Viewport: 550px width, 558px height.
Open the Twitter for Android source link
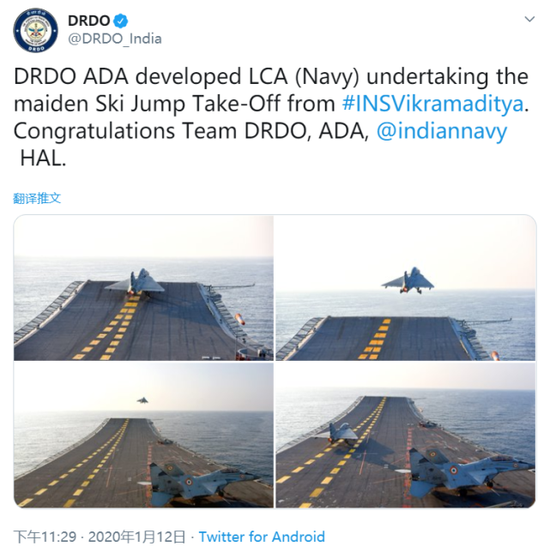click(262, 537)
